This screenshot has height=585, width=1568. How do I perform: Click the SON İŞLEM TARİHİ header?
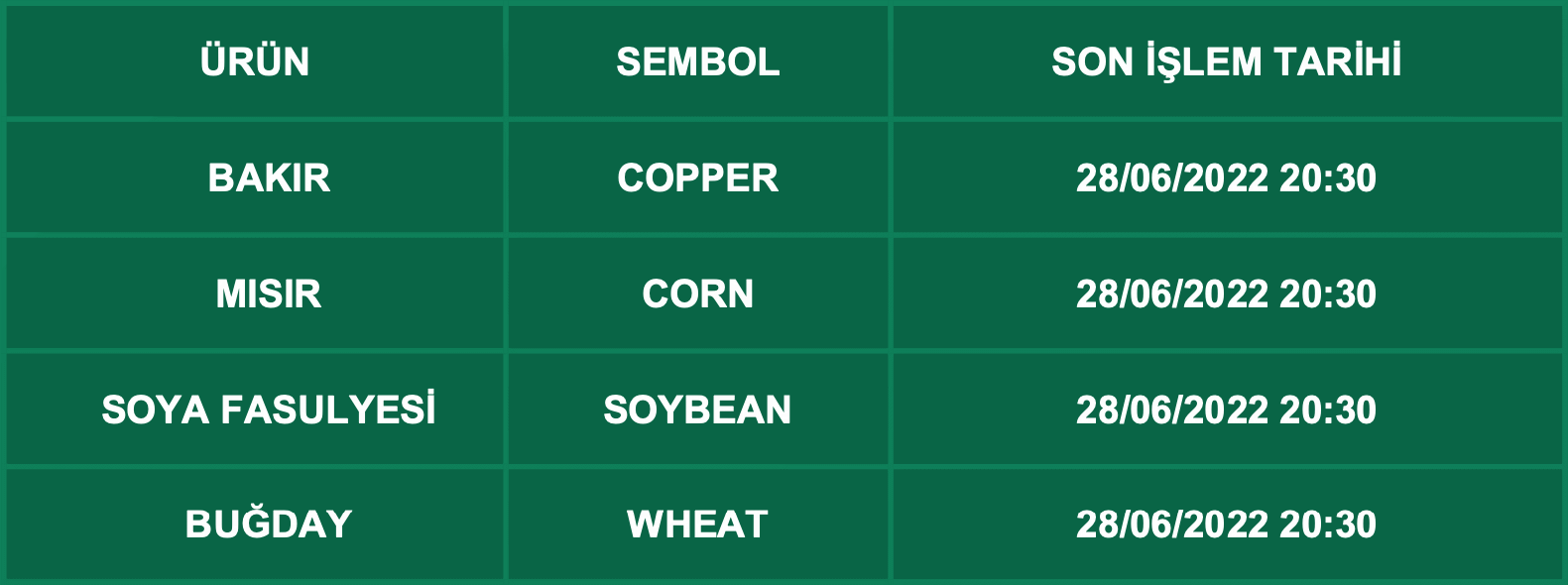(x=1226, y=61)
